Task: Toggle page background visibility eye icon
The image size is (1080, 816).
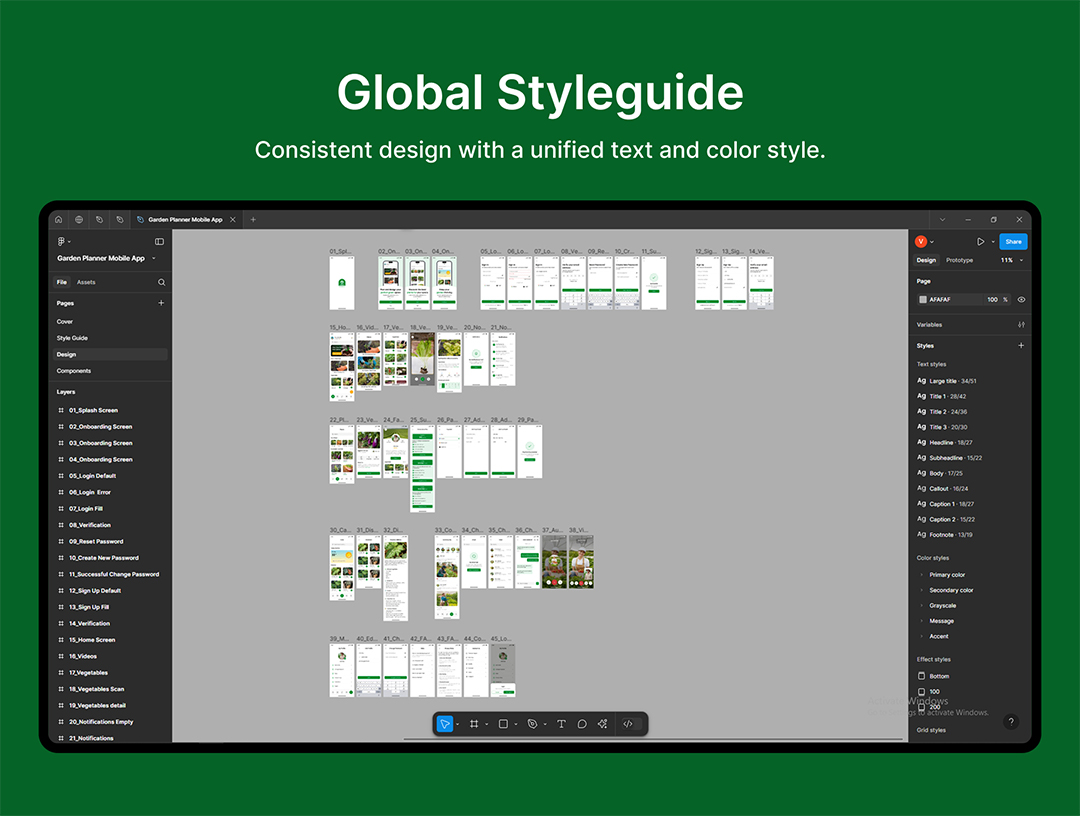Action: (1021, 300)
